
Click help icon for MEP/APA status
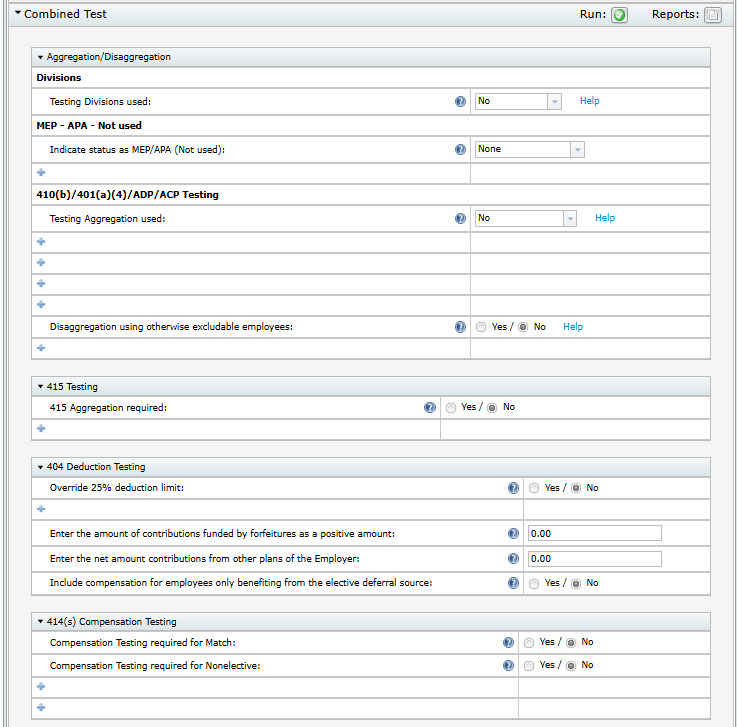(x=460, y=149)
